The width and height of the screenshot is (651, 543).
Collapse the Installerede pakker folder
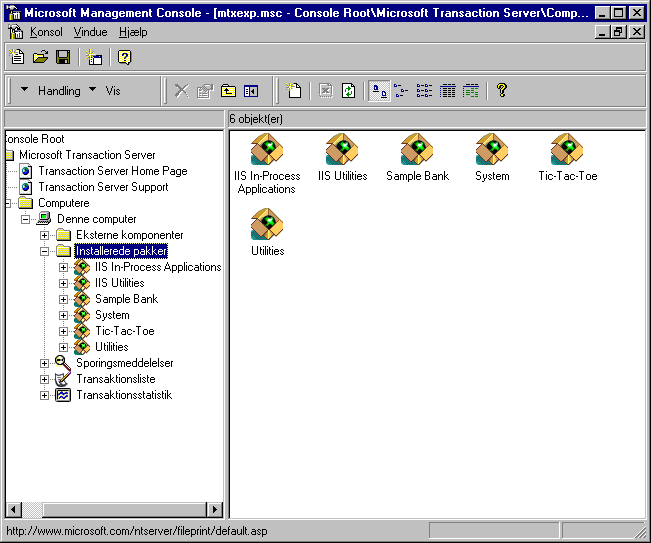pyautogui.click(x=44, y=251)
